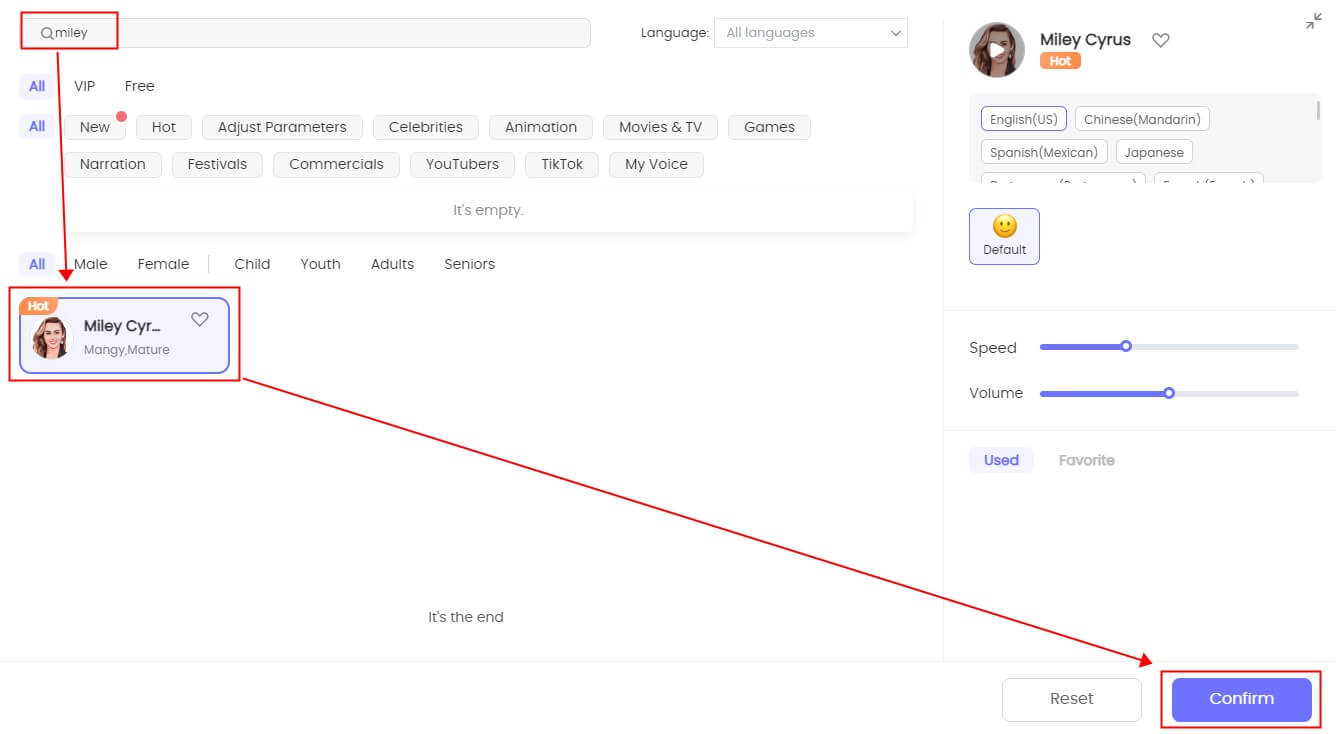The height and width of the screenshot is (734, 1336).
Task: Open the My Voice category
Action: 656,164
